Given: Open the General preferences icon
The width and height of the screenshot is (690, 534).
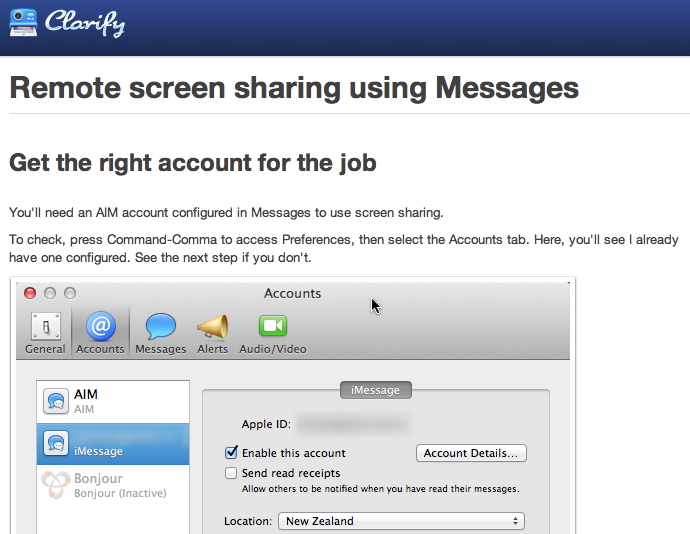Looking at the screenshot, I should tap(45, 327).
